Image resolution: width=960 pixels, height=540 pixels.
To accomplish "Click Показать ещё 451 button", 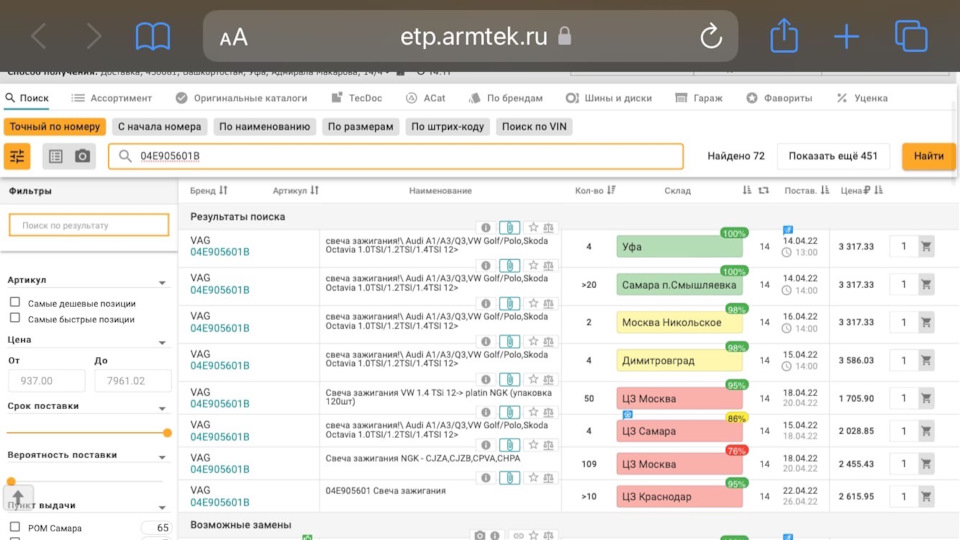I will [x=833, y=156].
